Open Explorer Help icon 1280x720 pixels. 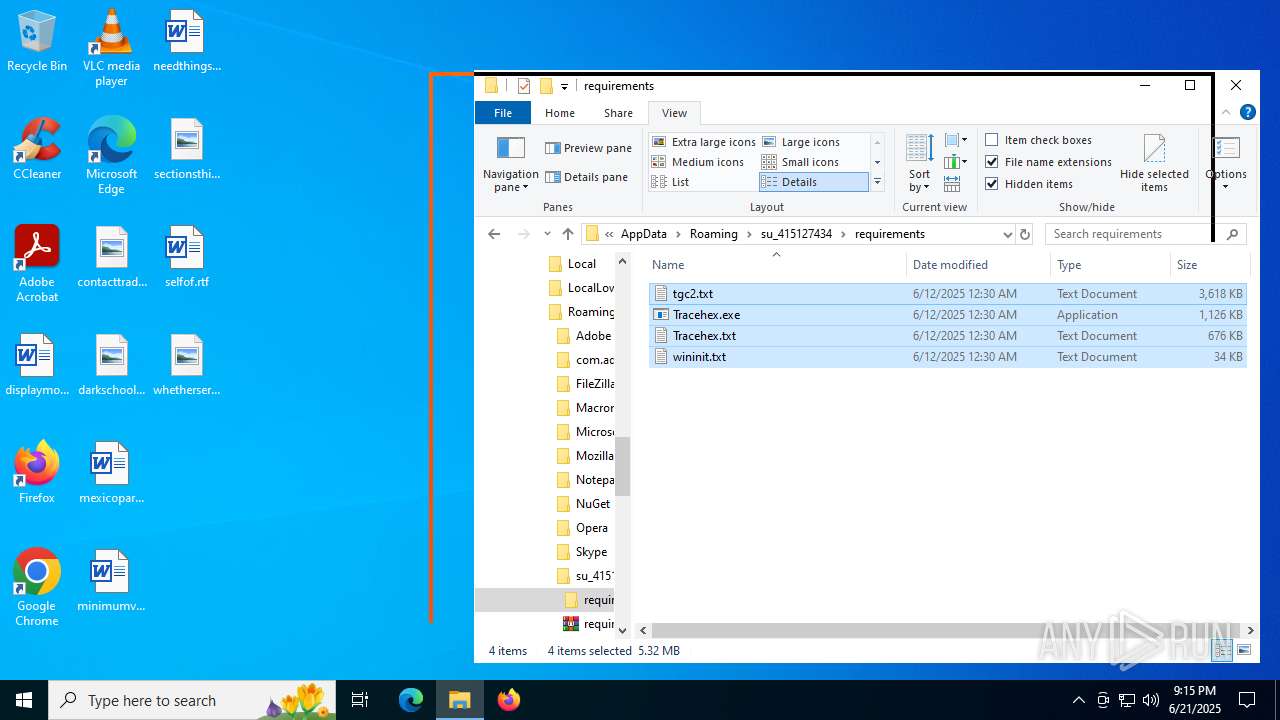(x=1247, y=112)
